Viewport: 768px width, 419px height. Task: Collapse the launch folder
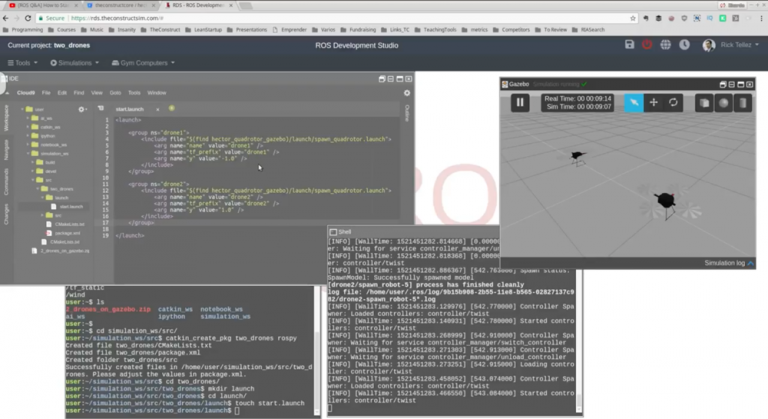(x=43, y=197)
